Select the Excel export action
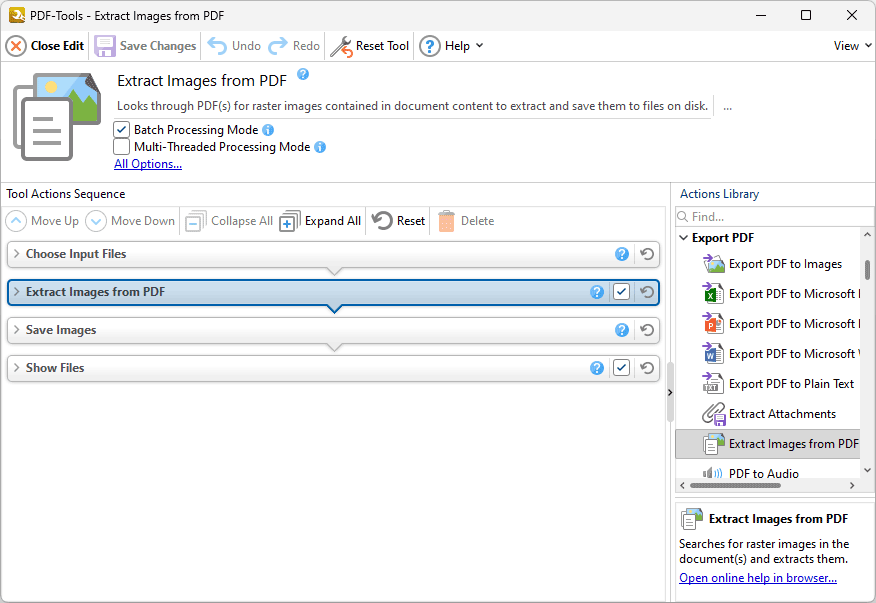This screenshot has width=876, height=603. pos(780,294)
